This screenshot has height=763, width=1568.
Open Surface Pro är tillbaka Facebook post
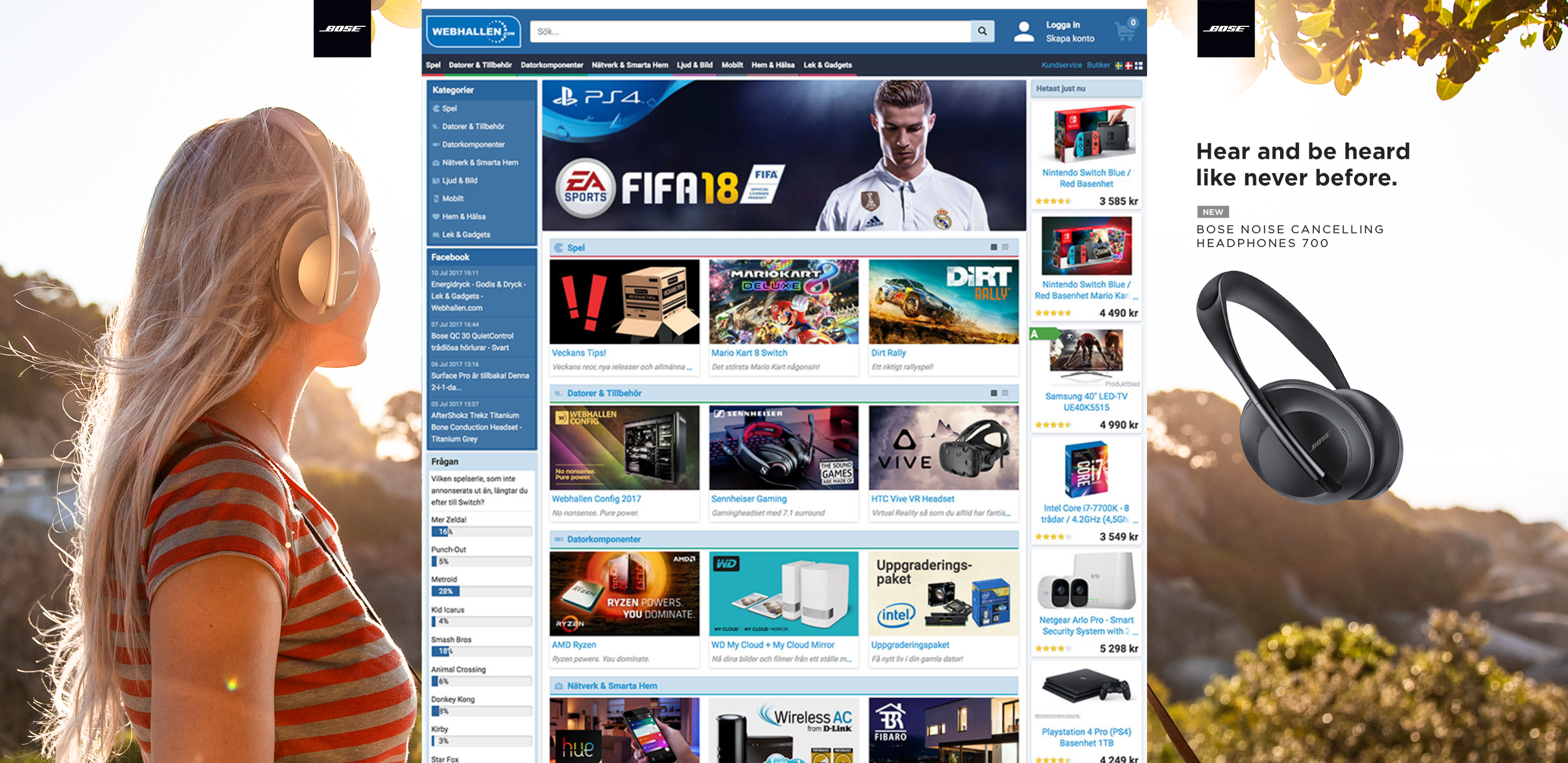tap(480, 382)
